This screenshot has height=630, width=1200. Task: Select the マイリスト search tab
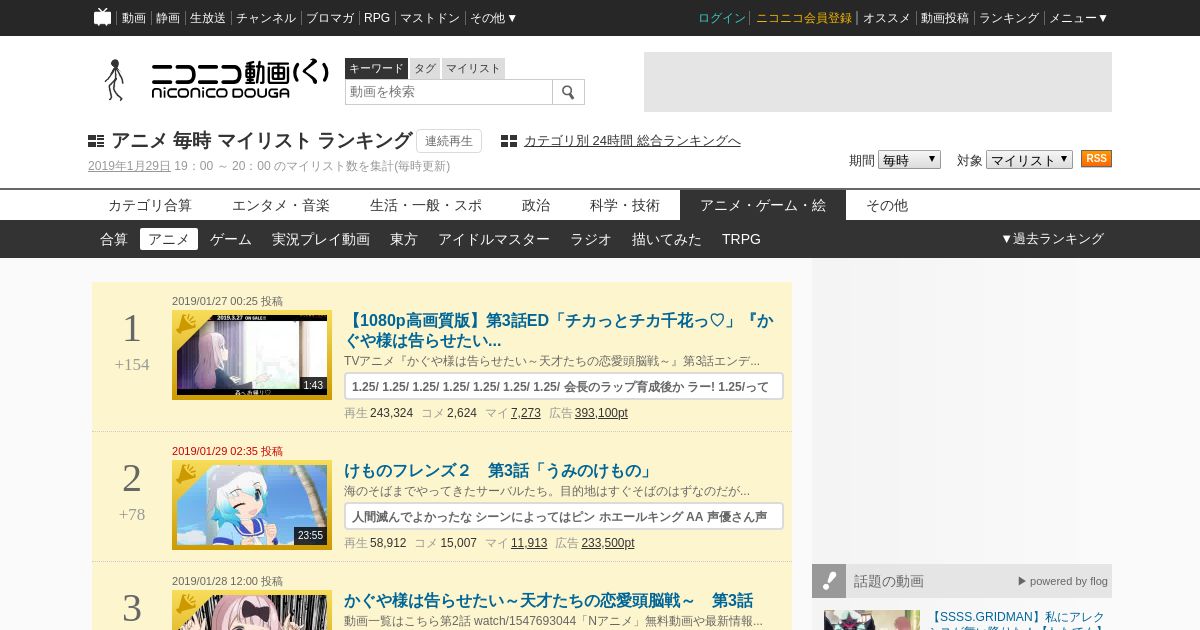(x=473, y=68)
